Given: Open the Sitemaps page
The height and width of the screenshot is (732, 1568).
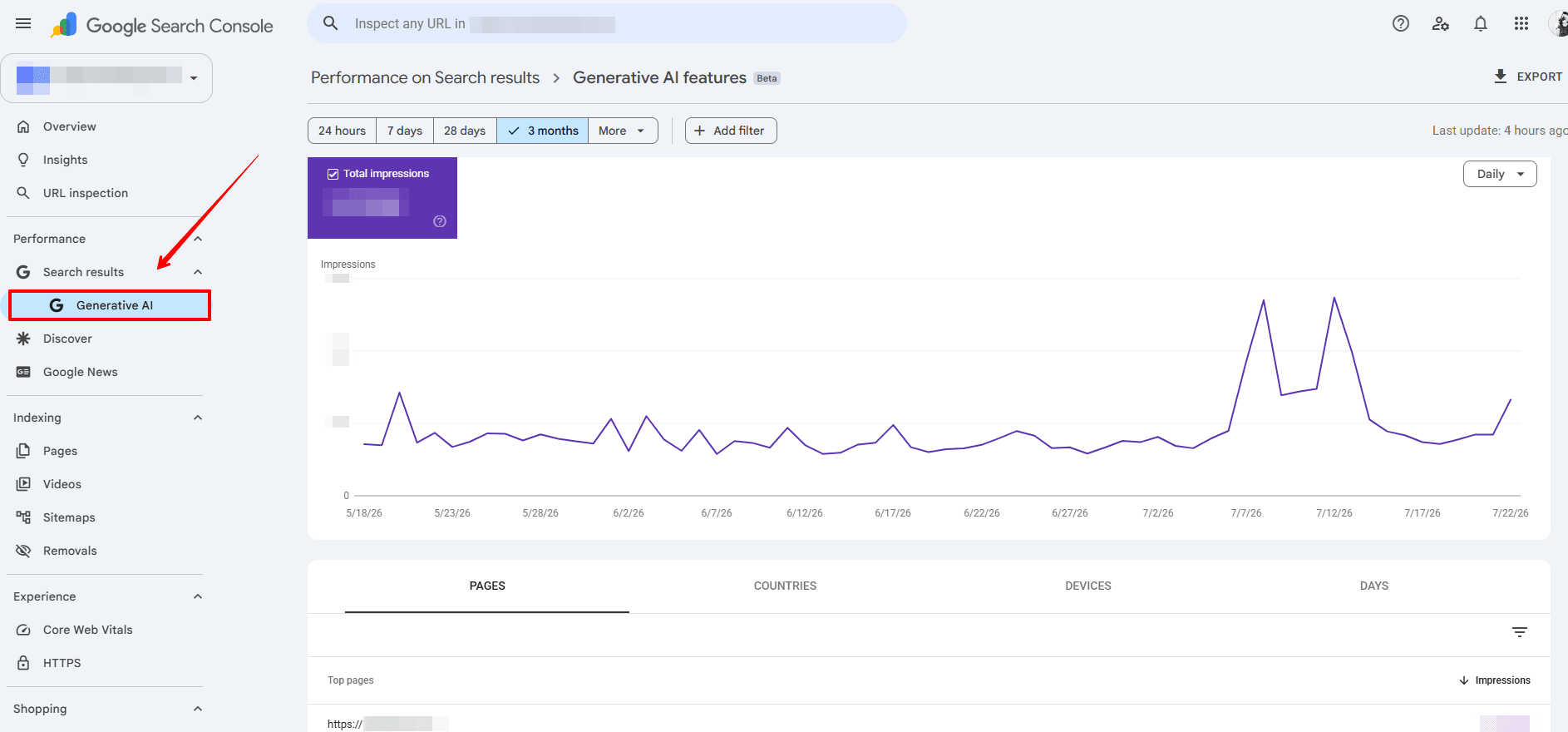Looking at the screenshot, I should (x=69, y=517).
